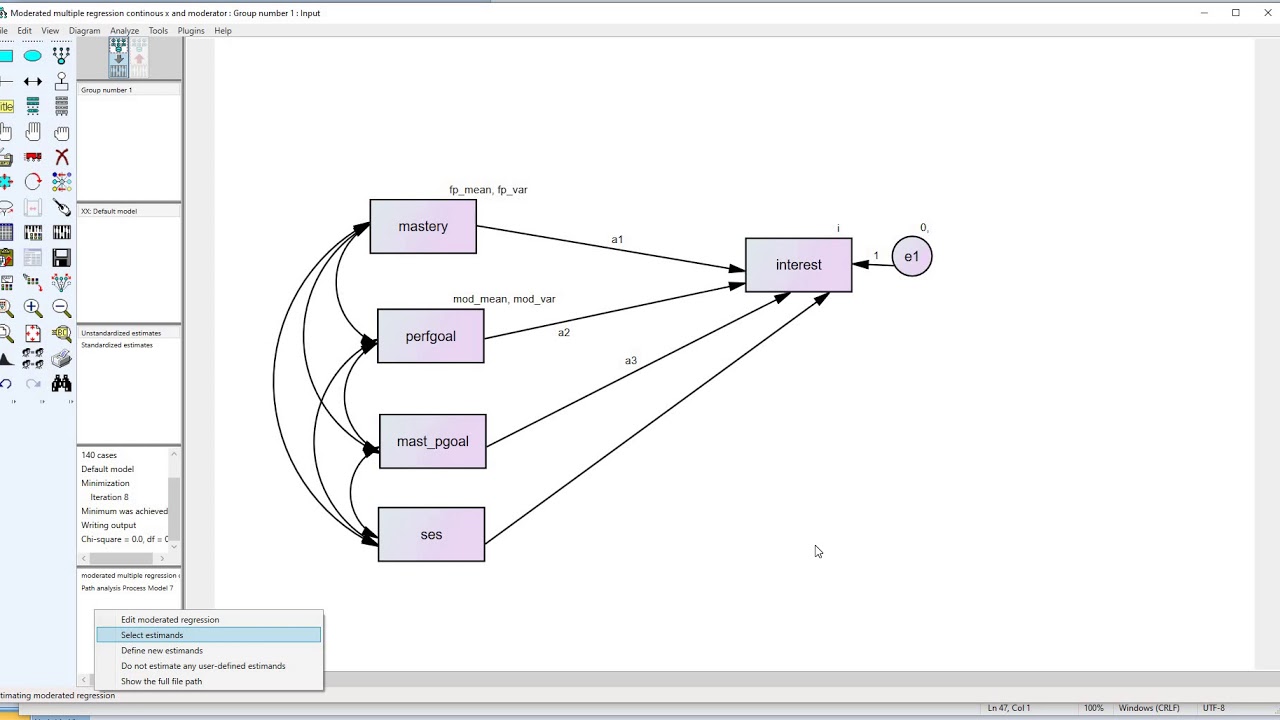Choose Define new estimands menu entry
This screenshot has width=1280, height=720.
(x=209, y=651)
